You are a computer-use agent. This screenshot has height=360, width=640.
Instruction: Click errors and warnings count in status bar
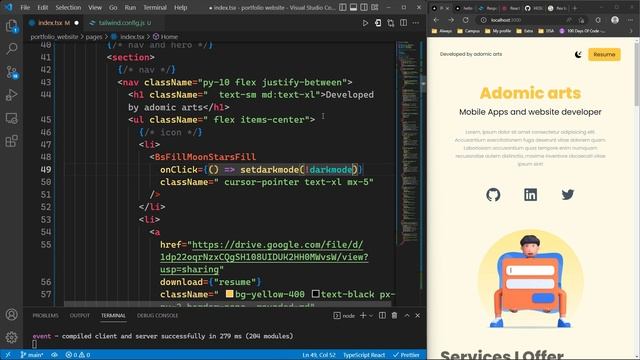point(78,355)
